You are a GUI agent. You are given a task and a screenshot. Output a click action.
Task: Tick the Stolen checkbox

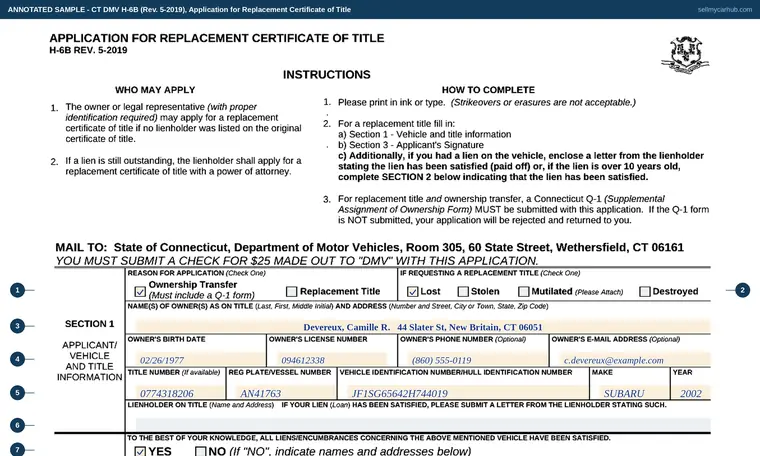[463, 291]
